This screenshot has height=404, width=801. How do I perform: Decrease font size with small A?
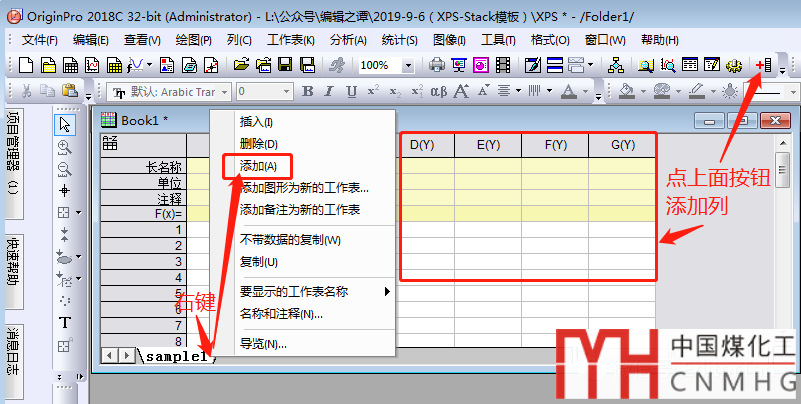pyautogui.click(x=484, y=91)
